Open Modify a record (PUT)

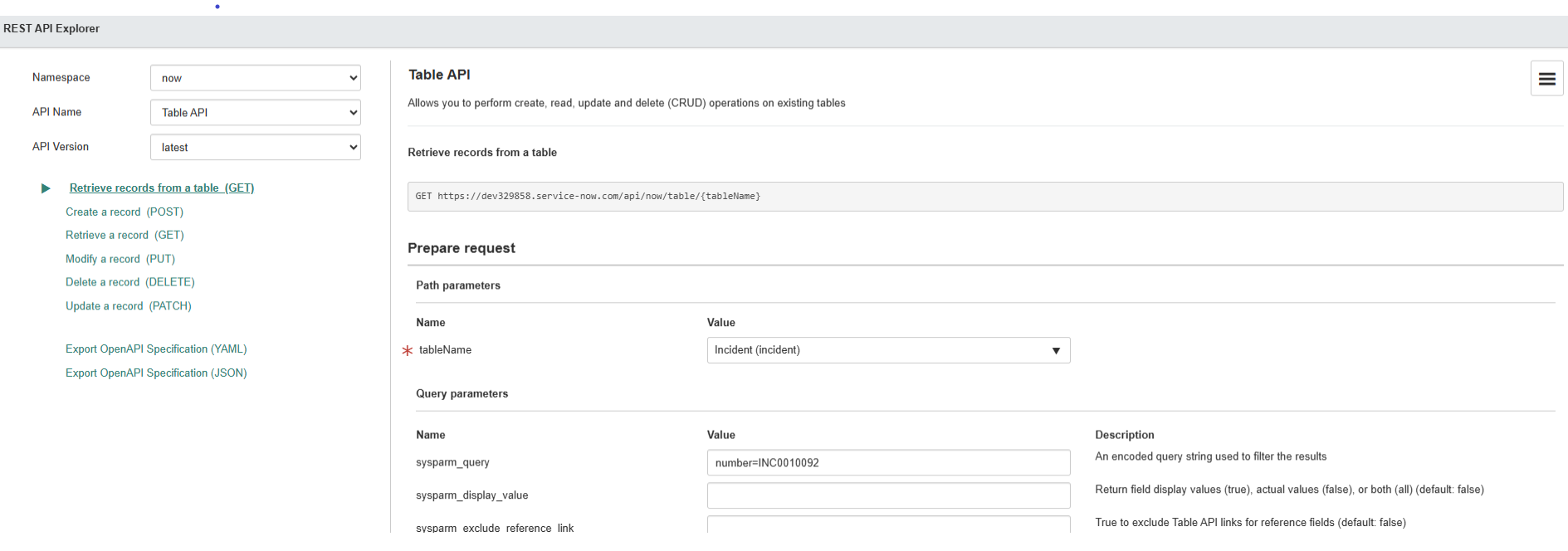pyautogui.click(x=120, y=259)
